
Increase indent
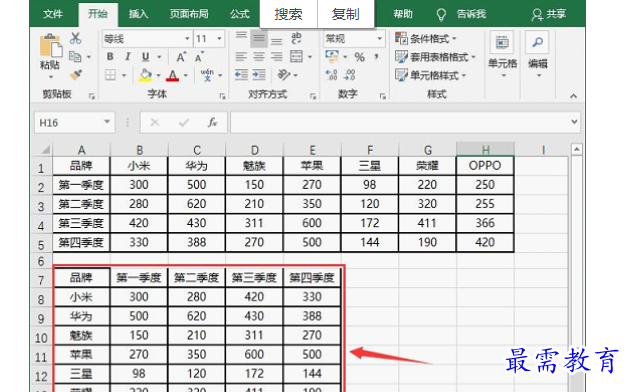click(x=259, y=75)
